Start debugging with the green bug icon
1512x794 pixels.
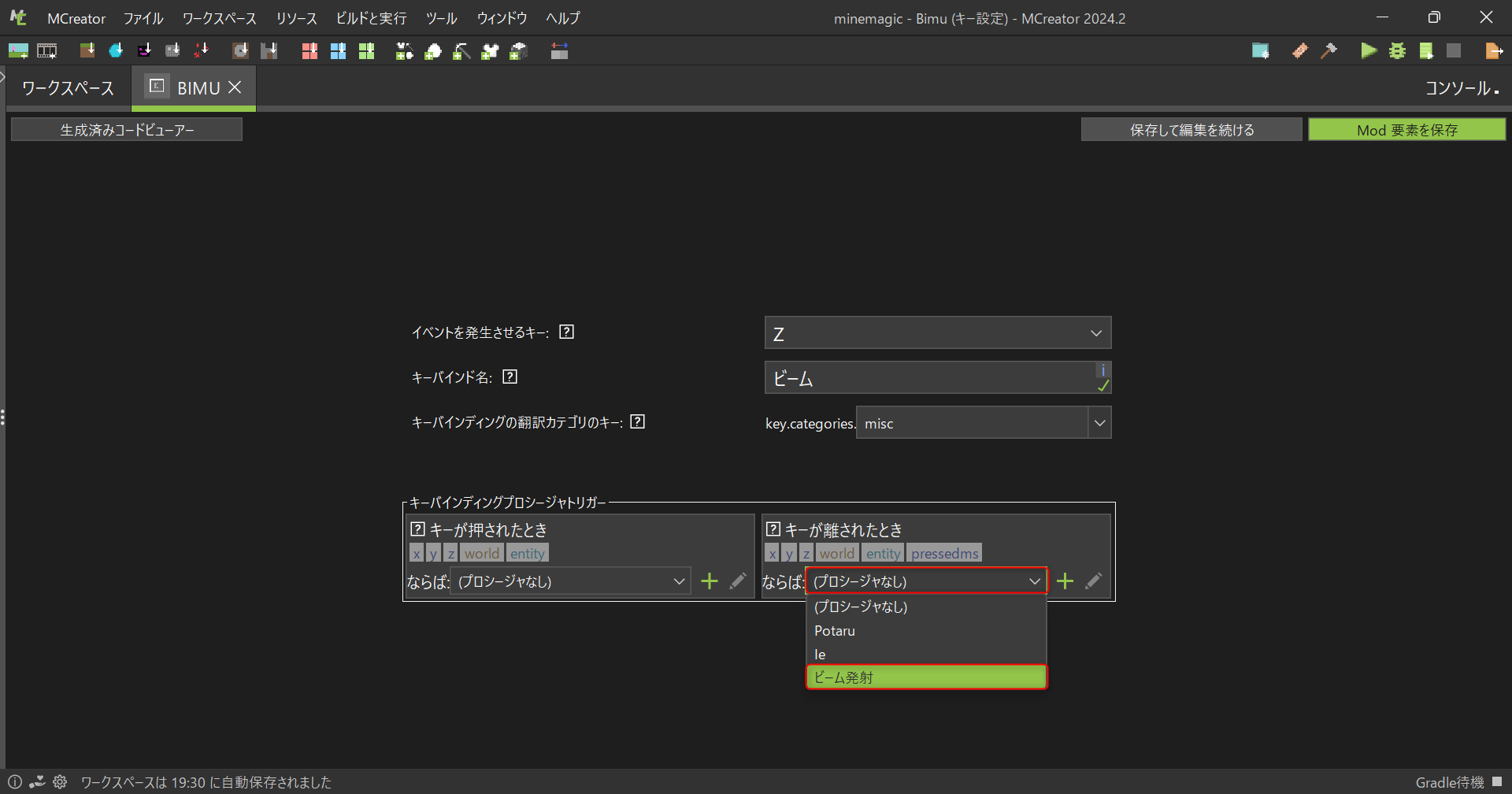[1397, 51]
